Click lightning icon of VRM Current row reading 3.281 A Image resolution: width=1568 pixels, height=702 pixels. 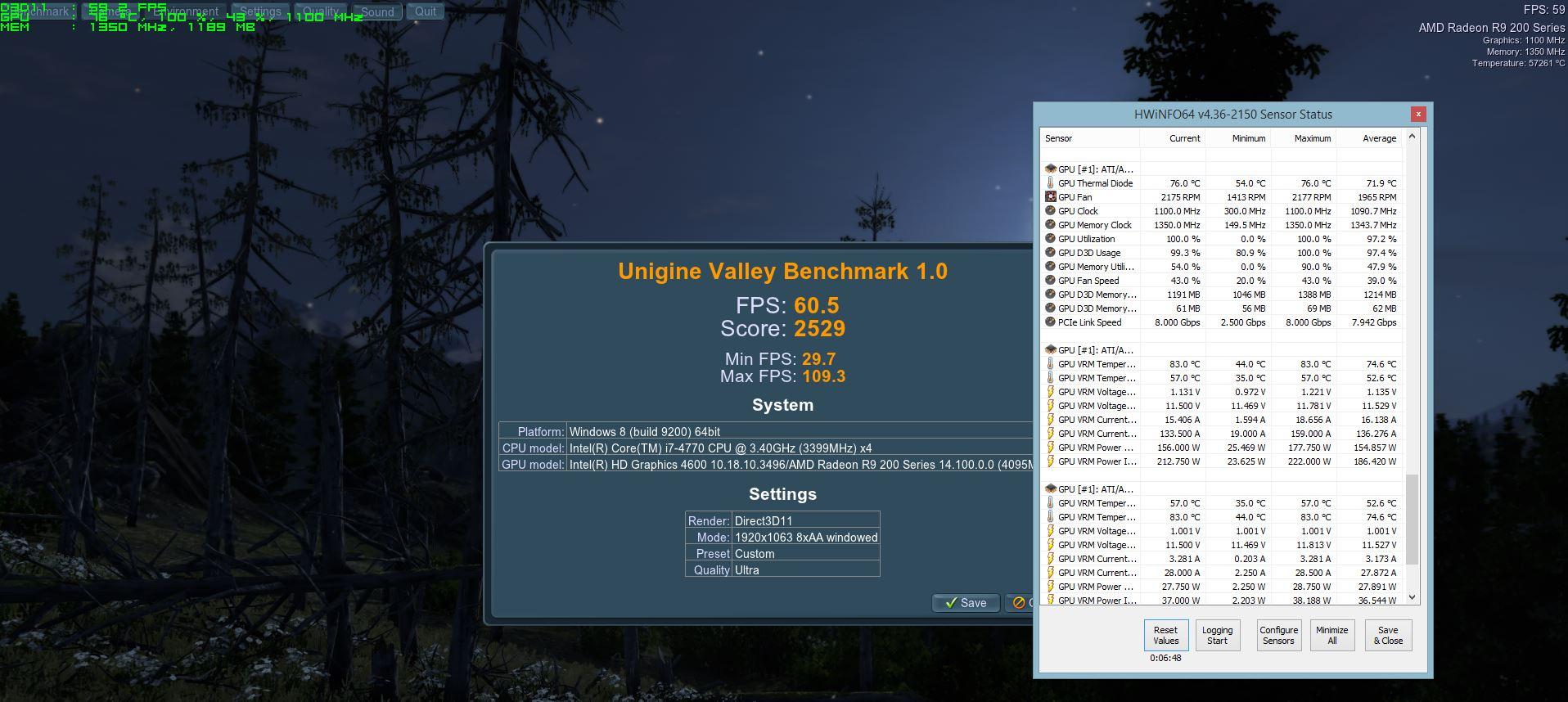point(1050,559)
